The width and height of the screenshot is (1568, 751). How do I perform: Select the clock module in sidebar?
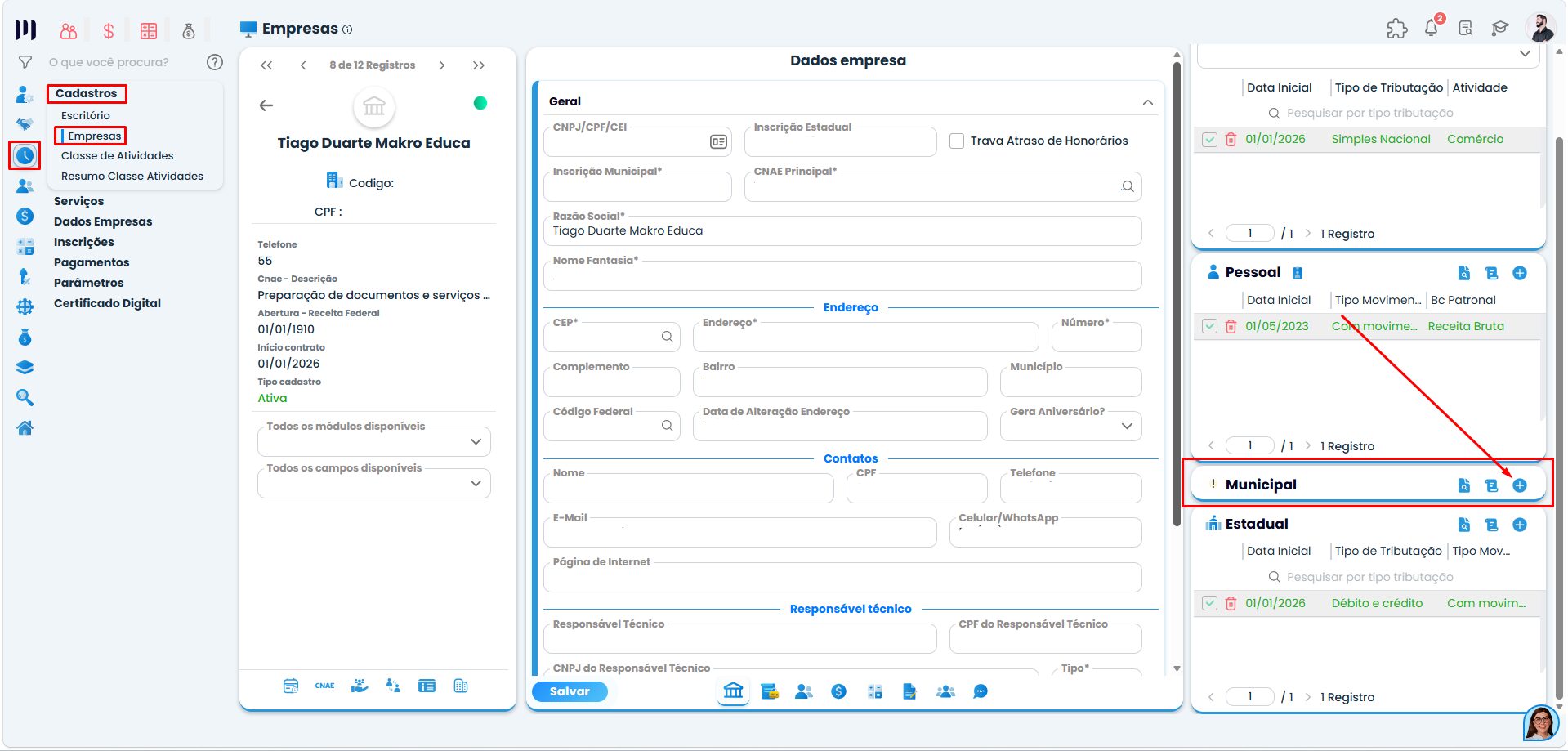coord(25,155)
